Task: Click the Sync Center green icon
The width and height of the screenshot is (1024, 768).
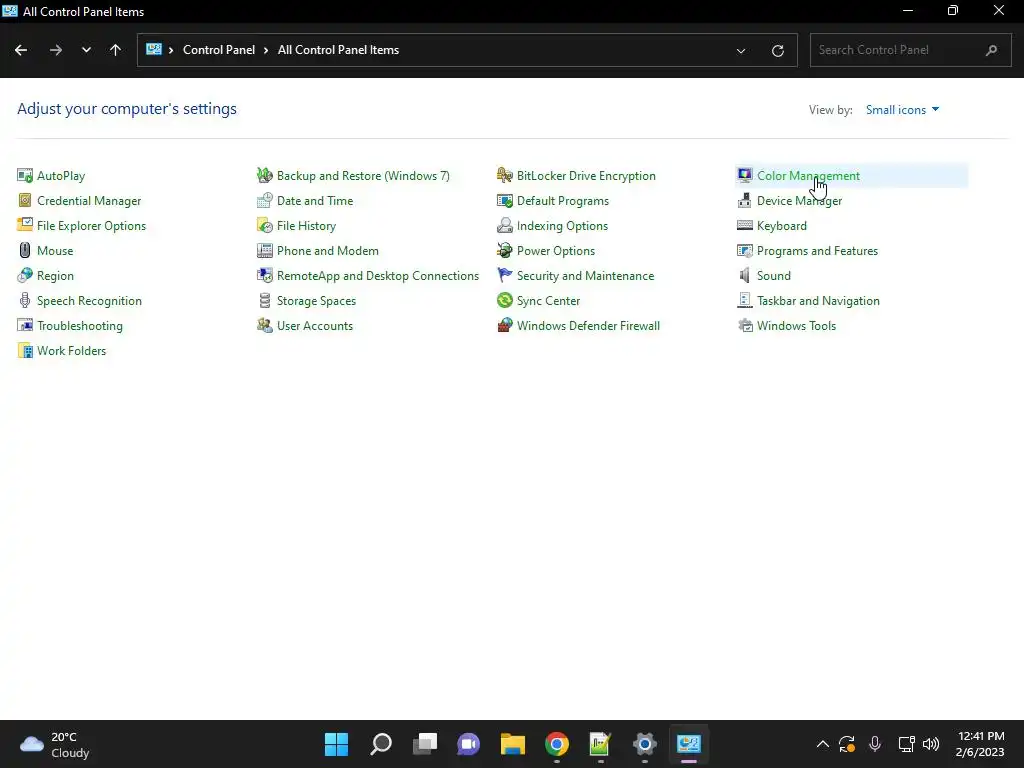Action: 505,300
